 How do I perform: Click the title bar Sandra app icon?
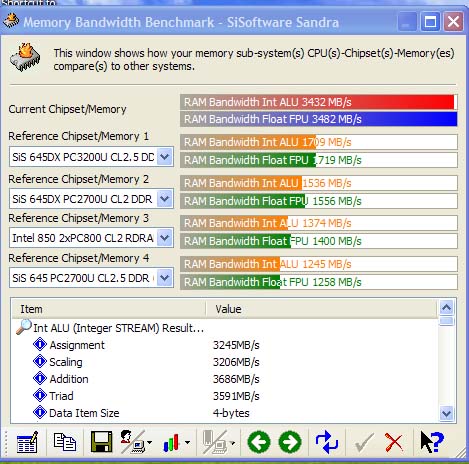[11, 21]
